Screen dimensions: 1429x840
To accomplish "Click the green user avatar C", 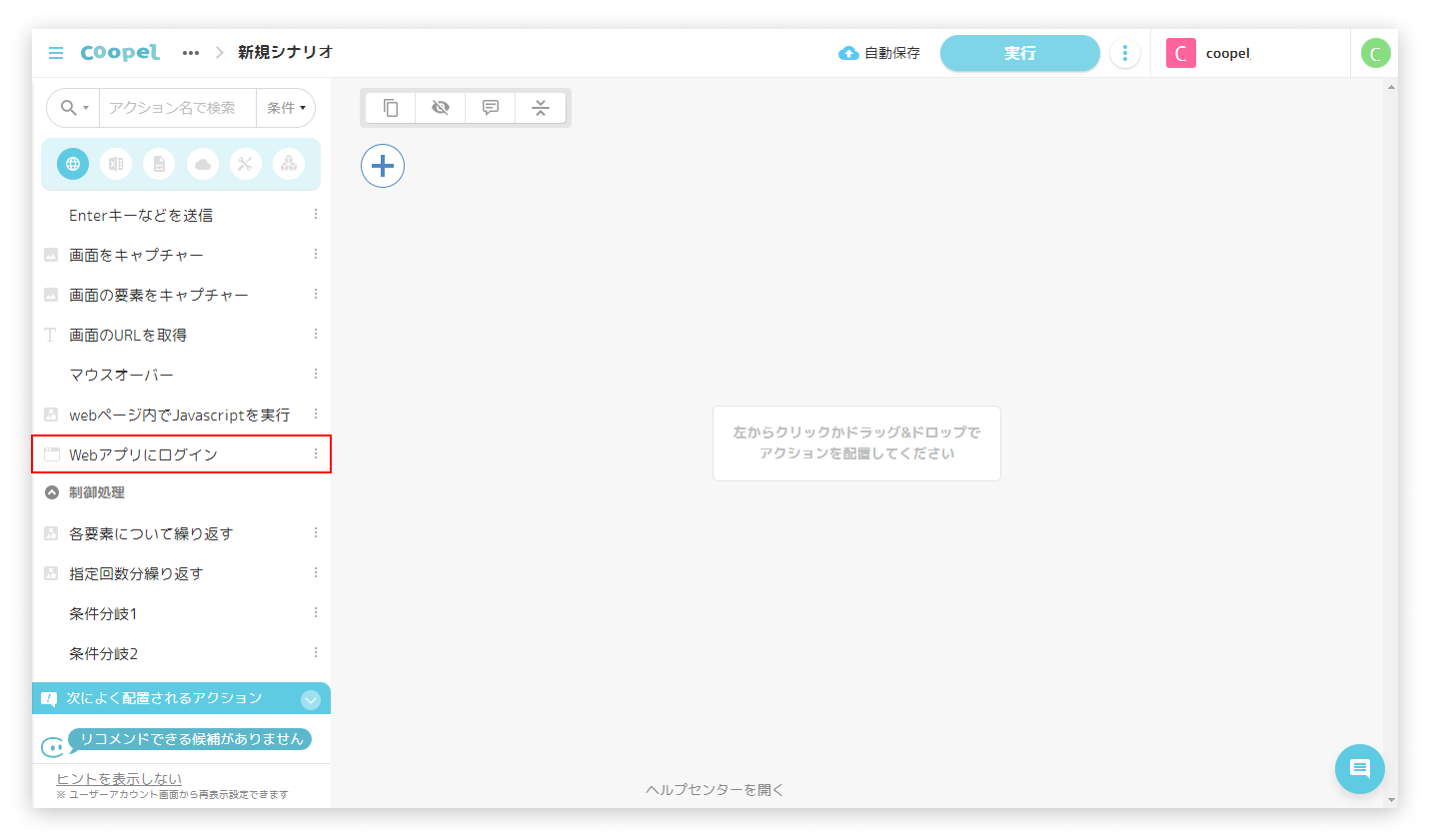I will point(1375,53).
